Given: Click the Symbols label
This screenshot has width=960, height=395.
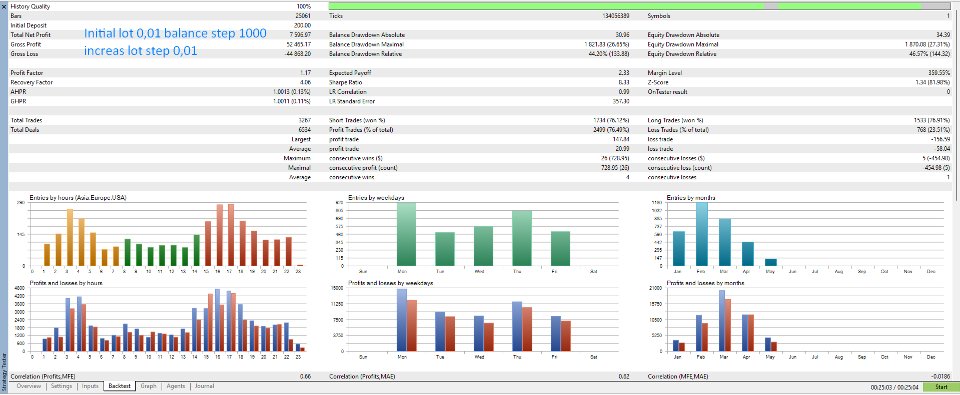Looking at the screenshot, I should click(x=659, y=15).
